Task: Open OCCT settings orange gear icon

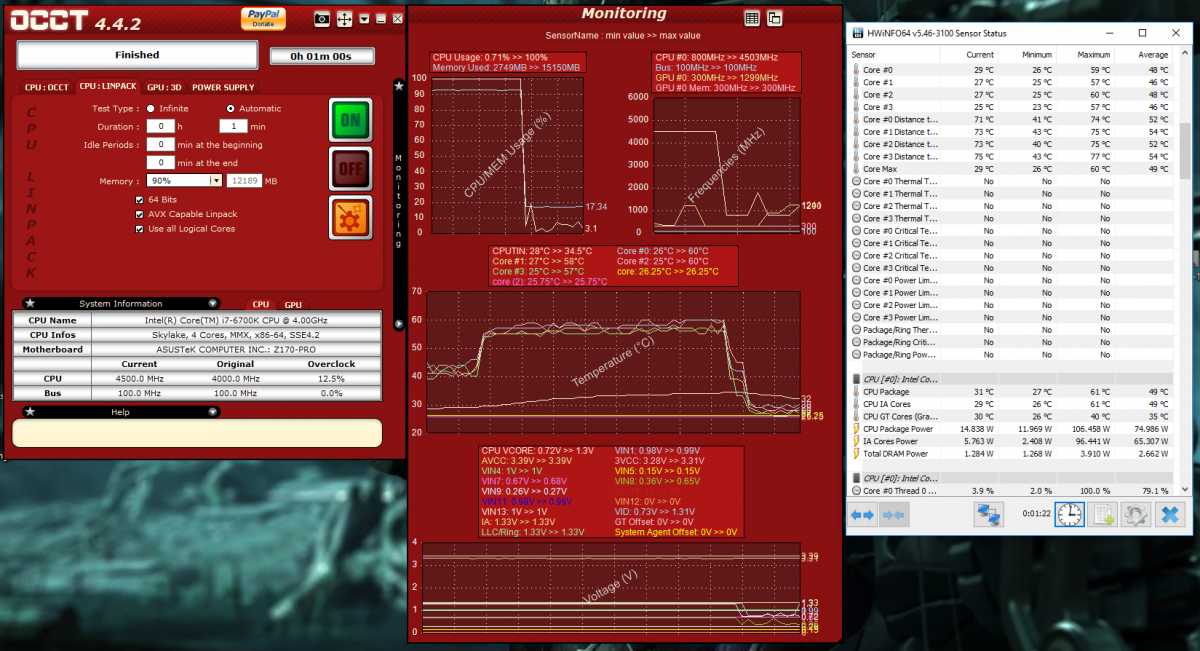Action: (x=350, y=217)
